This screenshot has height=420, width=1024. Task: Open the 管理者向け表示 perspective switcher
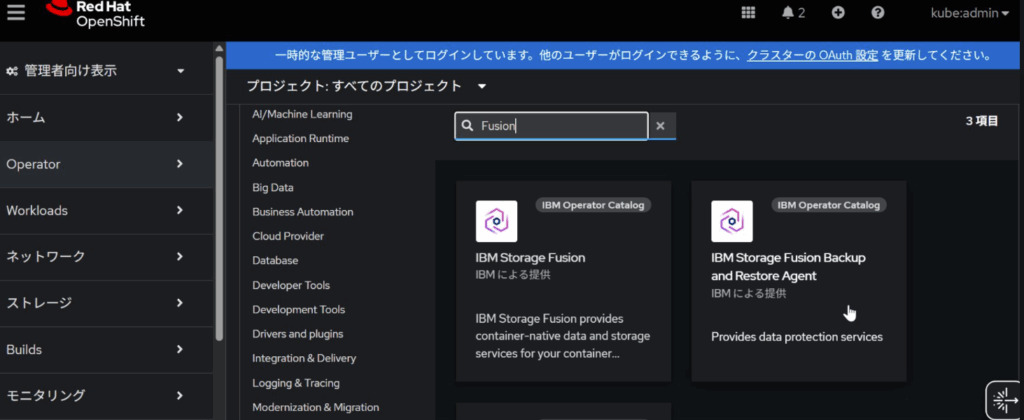pos(97,71)
